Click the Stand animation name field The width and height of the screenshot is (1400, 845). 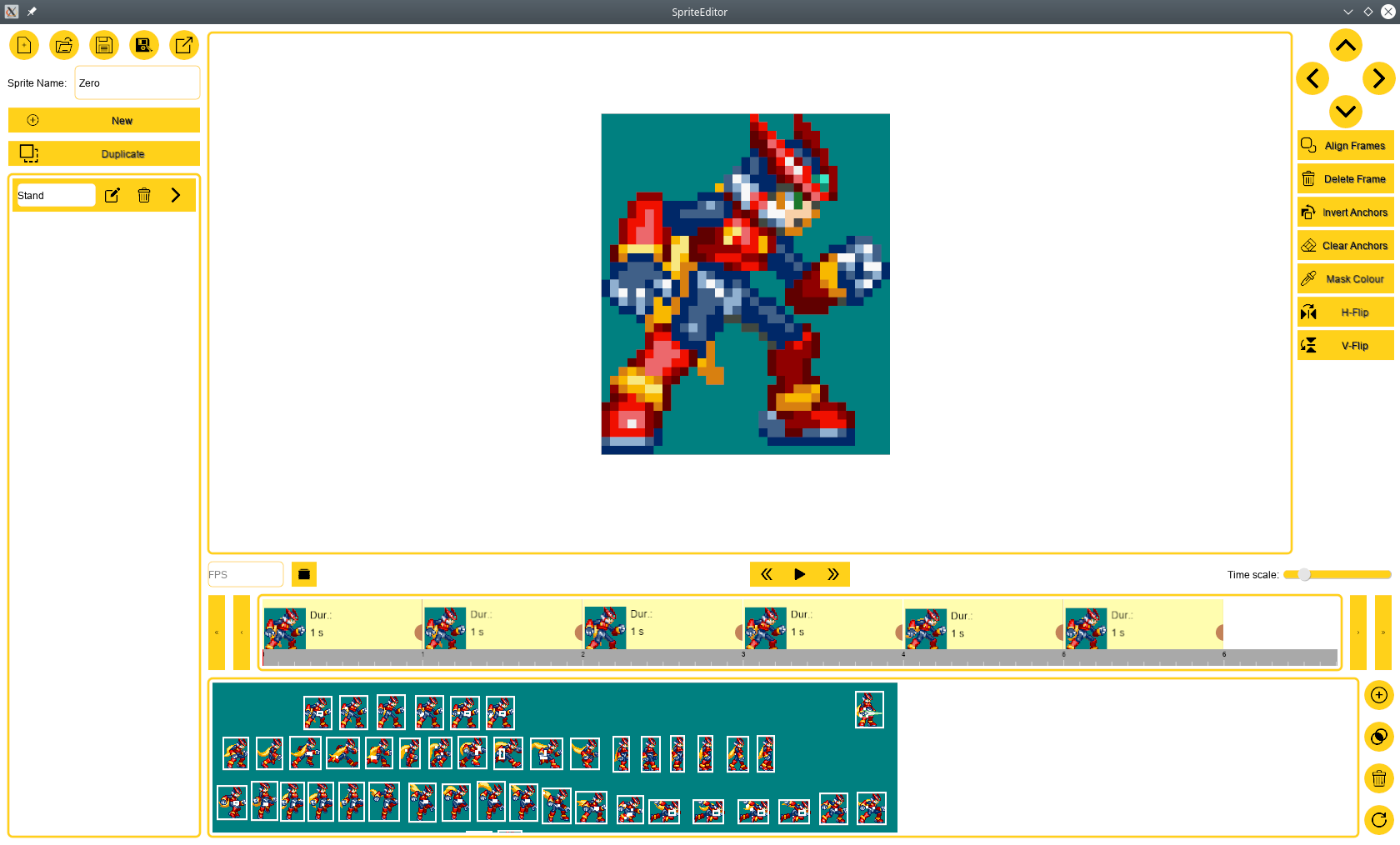tap(56, 195)
